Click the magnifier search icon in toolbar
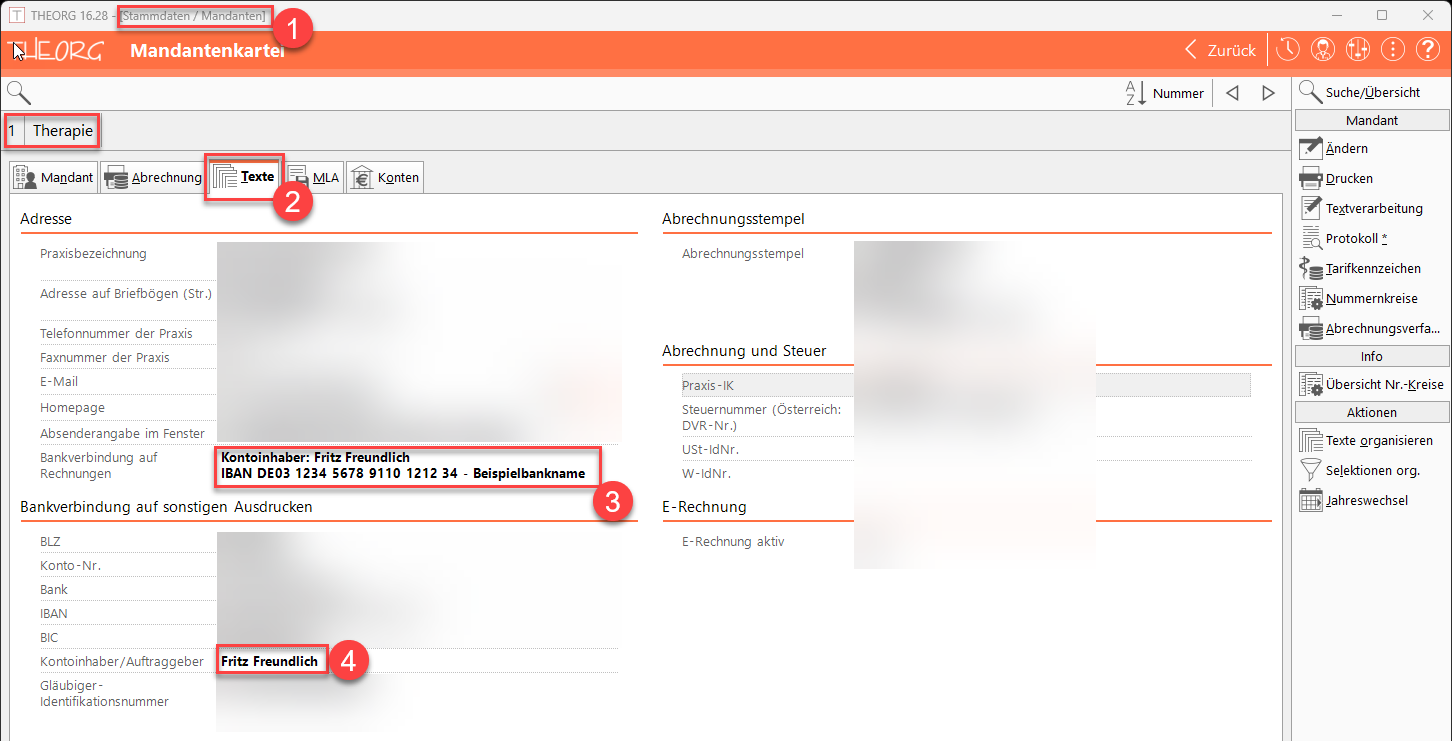Screen dimensions: 1452x741 (x=19, y=93)
